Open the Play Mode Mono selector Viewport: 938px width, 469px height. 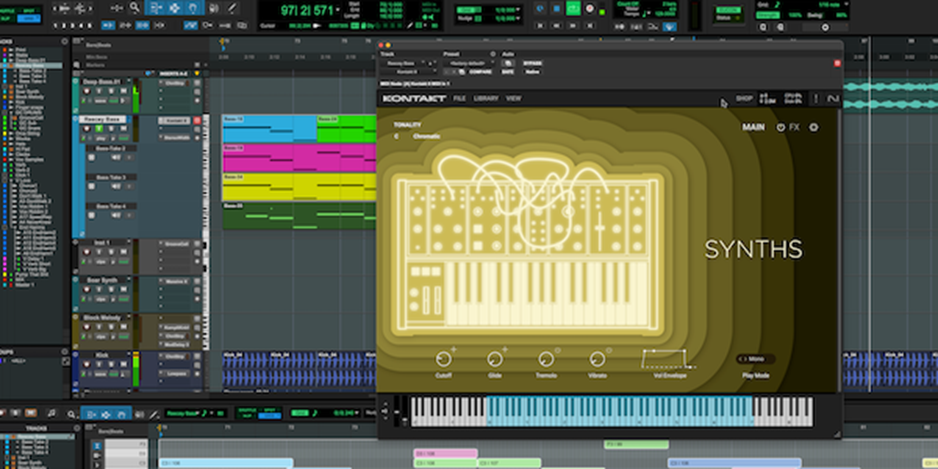(756, 359)
